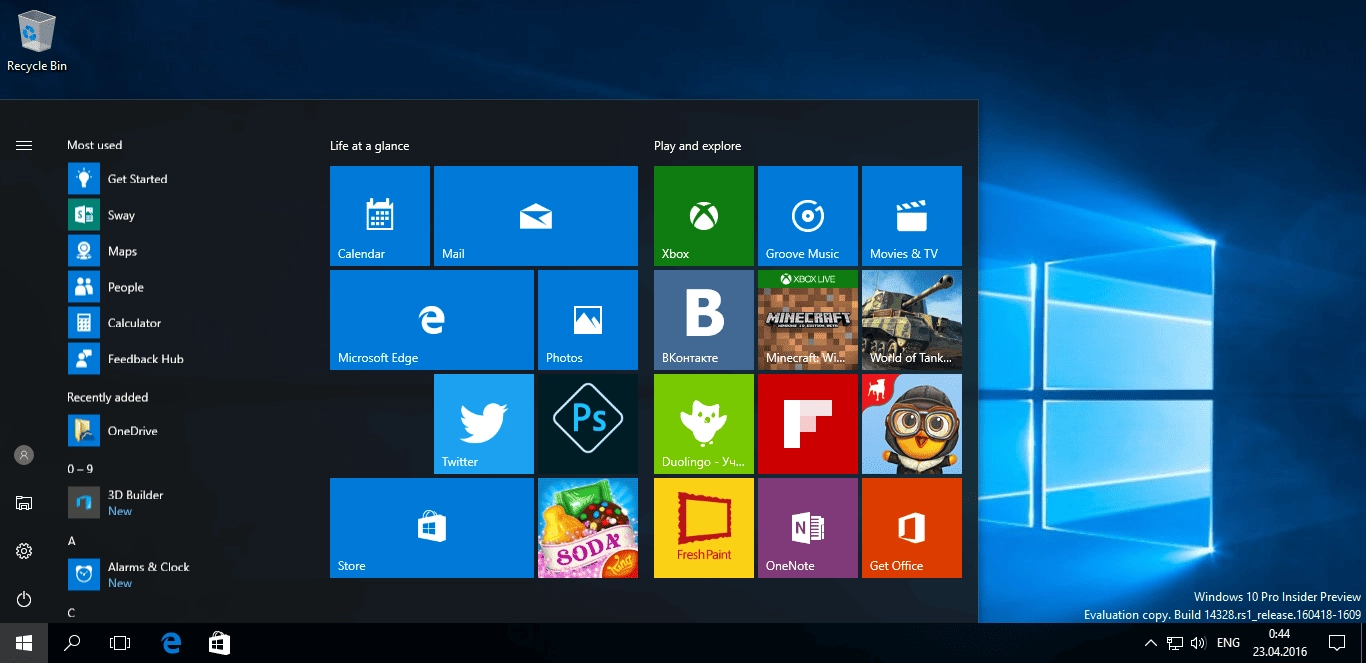
Task: Open the Mail tile
Action: pyautogui.click(x=536, y=216)
